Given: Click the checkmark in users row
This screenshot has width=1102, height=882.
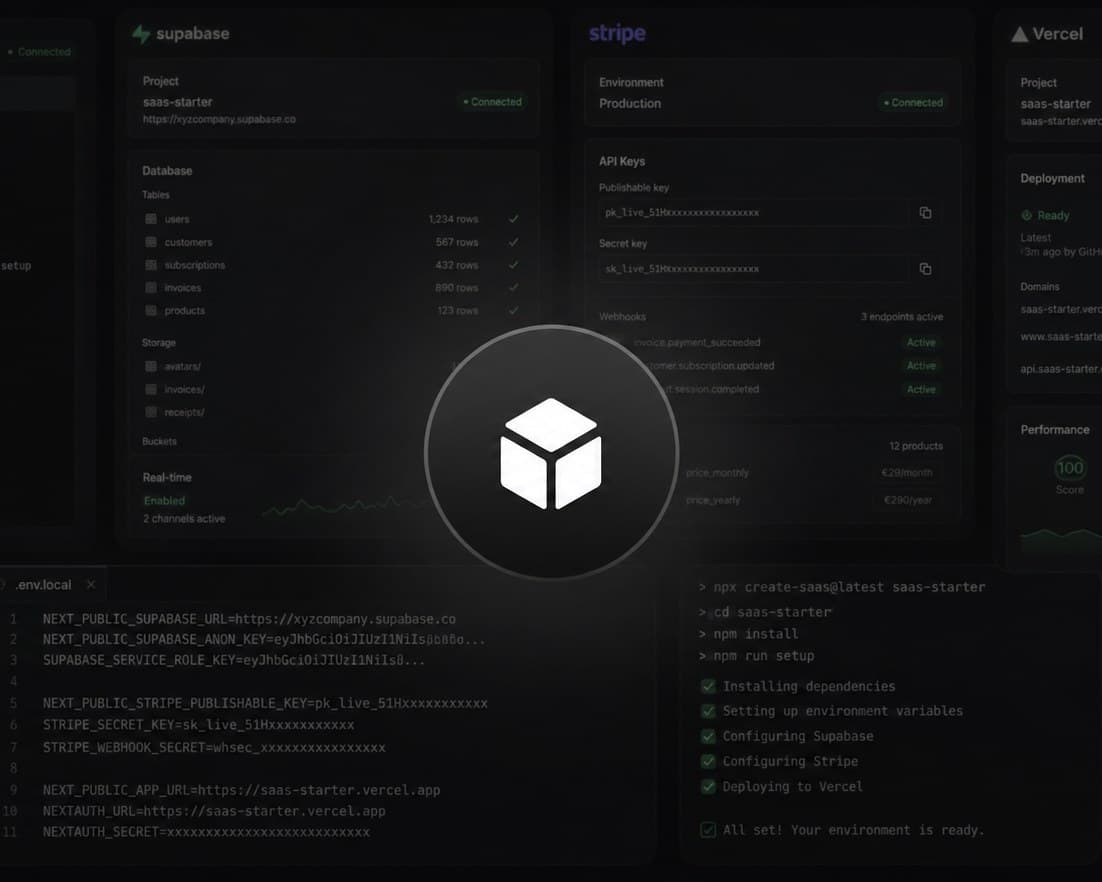Looking at the screenshot, I should tap(514, 219).
